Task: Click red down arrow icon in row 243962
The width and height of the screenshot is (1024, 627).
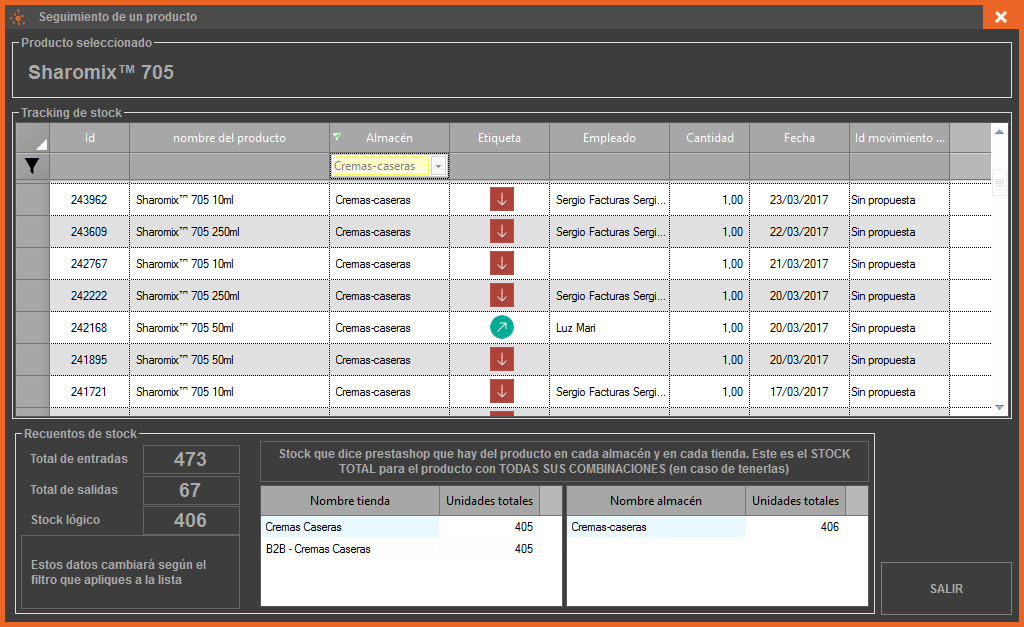Action: [x=501, y=199]
